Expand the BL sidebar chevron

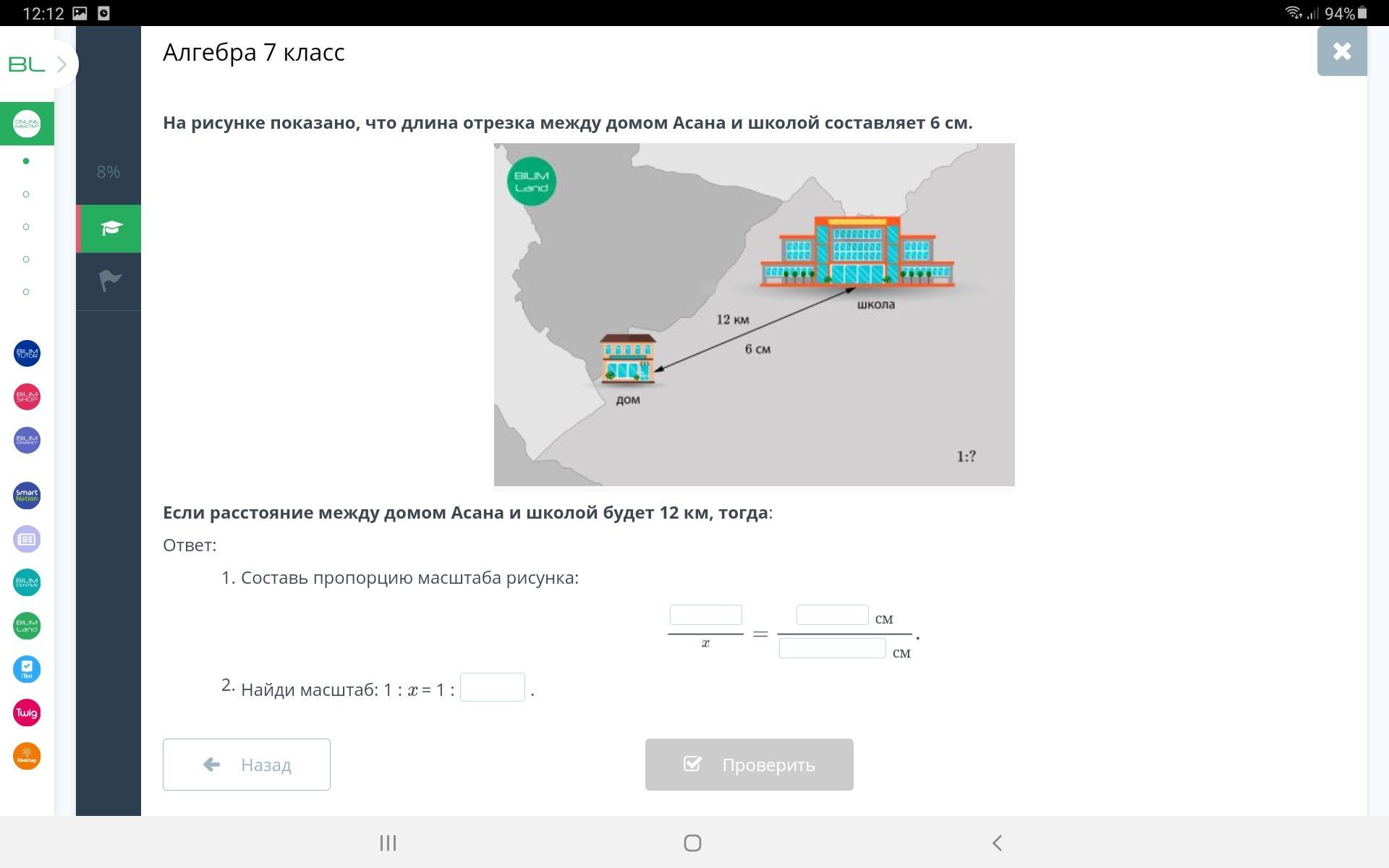(62, 64)
